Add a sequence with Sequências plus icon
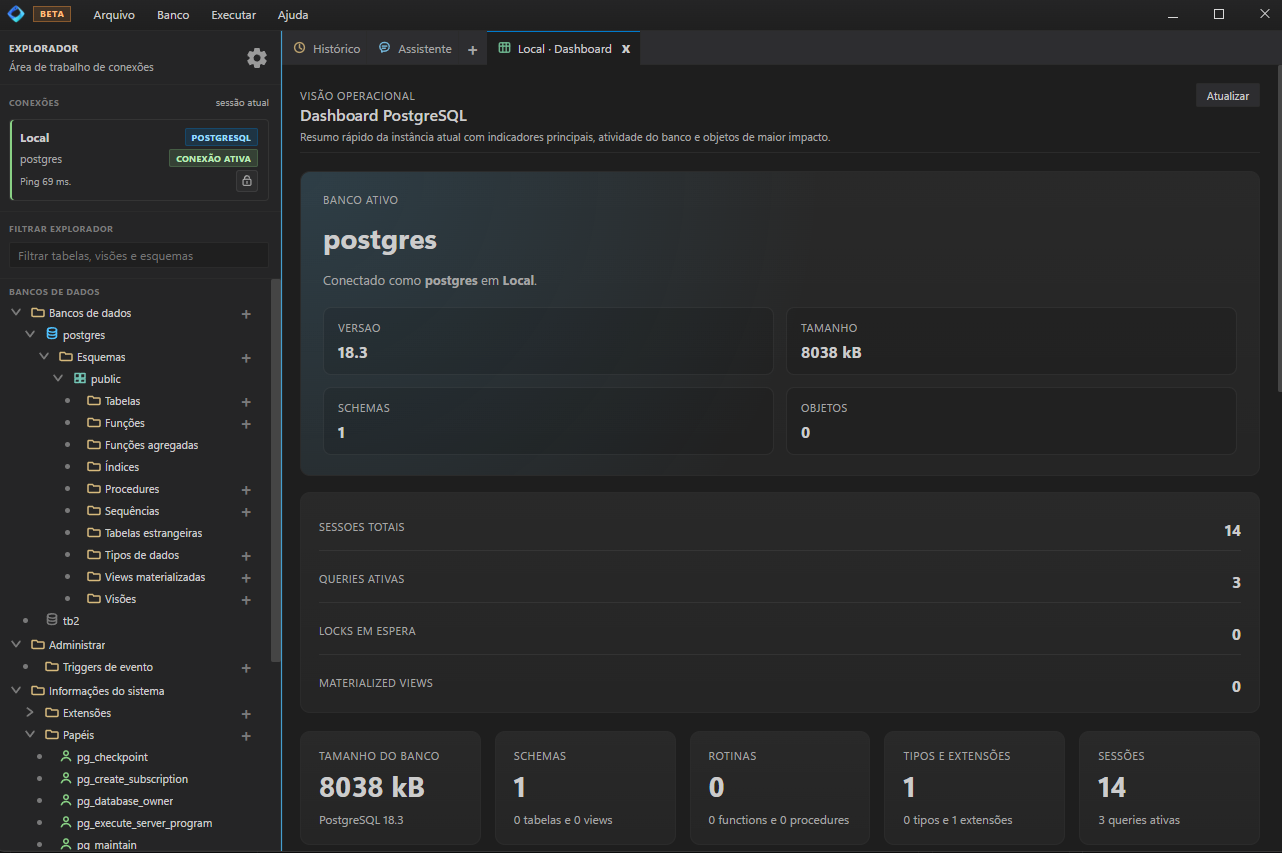 pyautogui.click(x=246, y=511)
